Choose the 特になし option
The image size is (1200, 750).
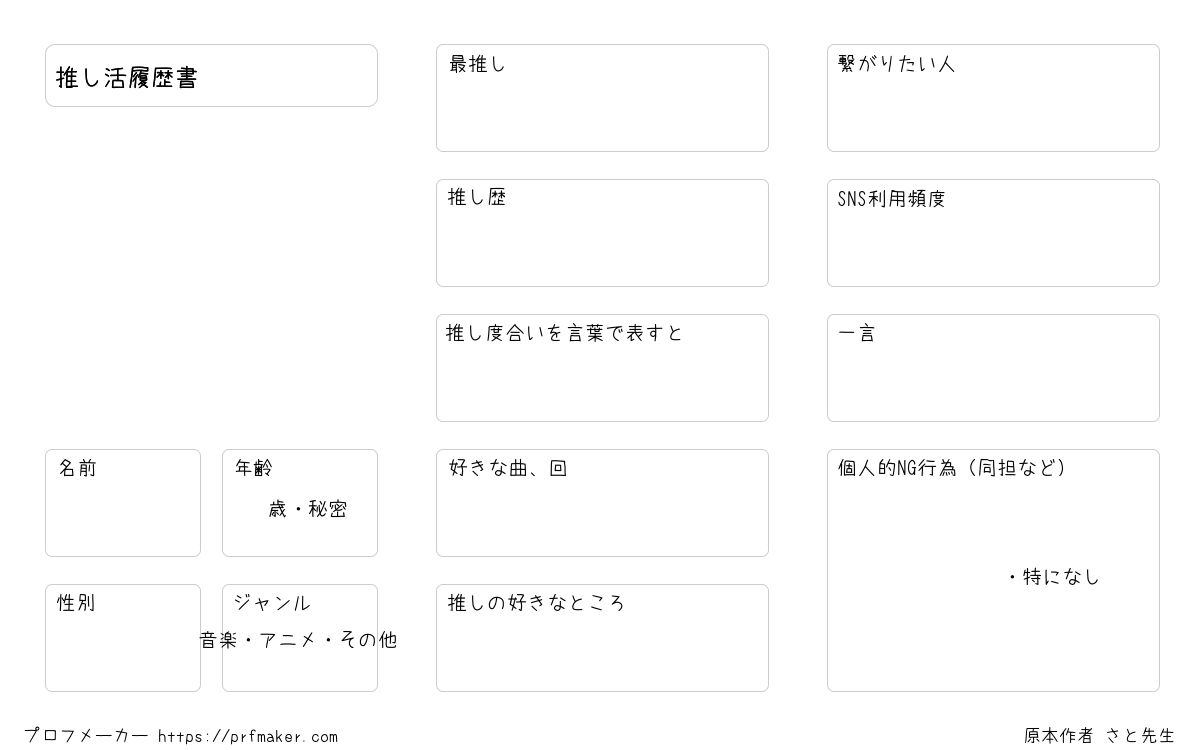click(x=1052, y=577)
